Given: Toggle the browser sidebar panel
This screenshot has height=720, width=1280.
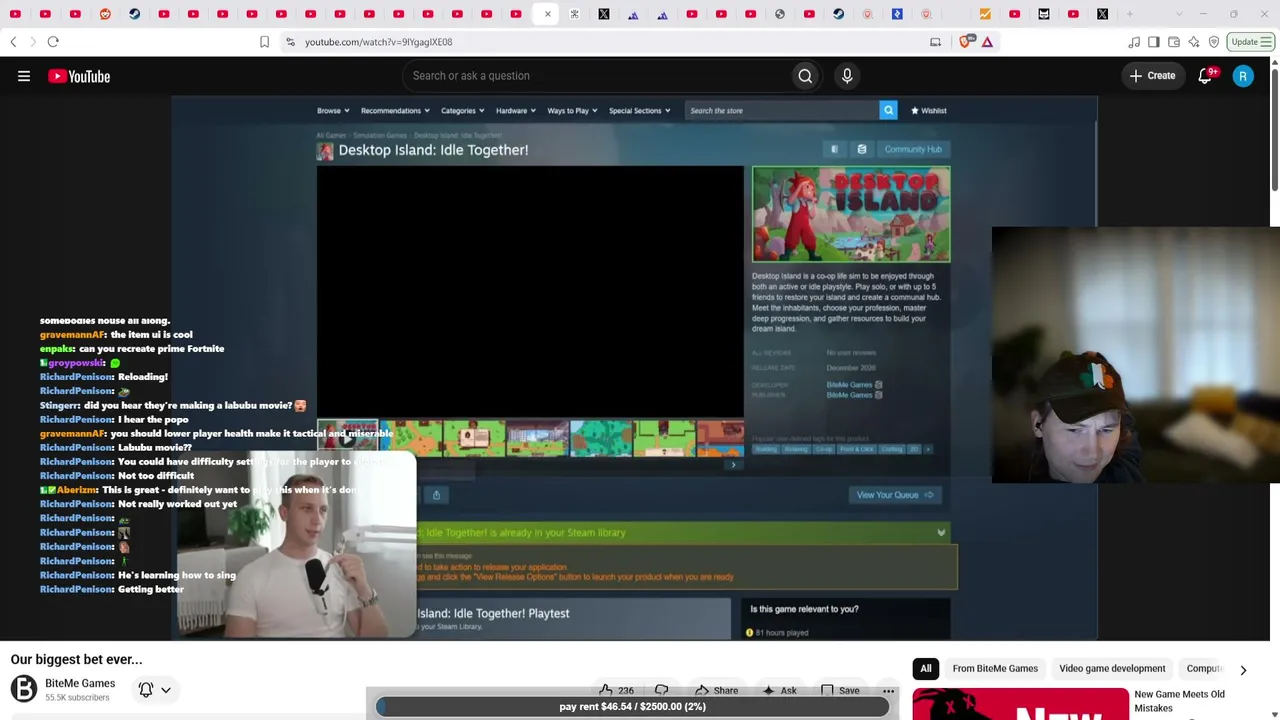Looking at the screenshot, I should (1154, 42).
